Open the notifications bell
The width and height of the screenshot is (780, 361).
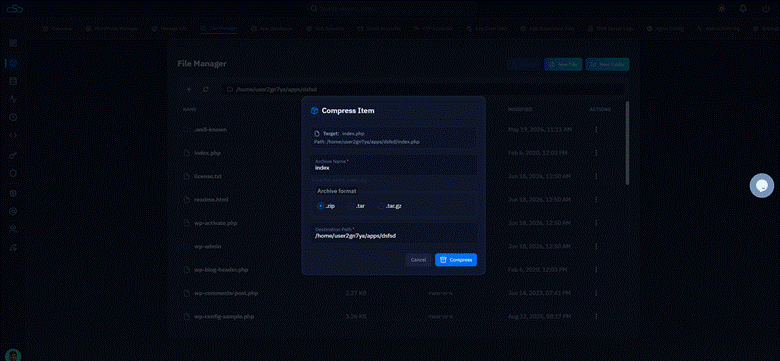pyautogui.click(x=743, y=8)
